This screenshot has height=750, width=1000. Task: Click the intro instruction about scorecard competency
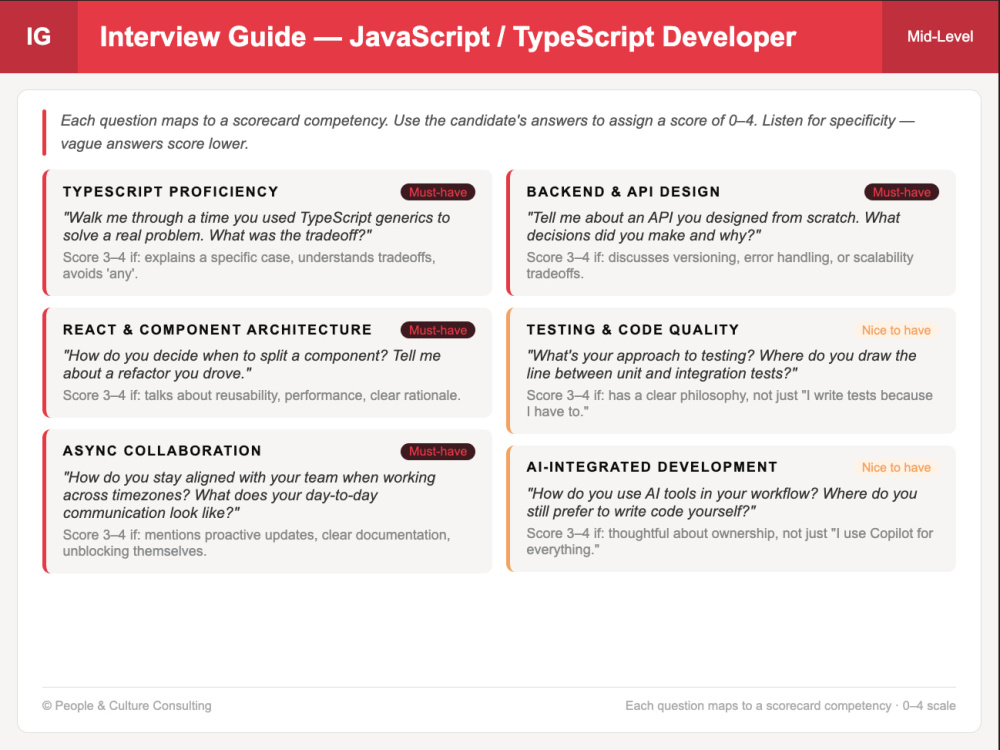[x=488, y=132]
